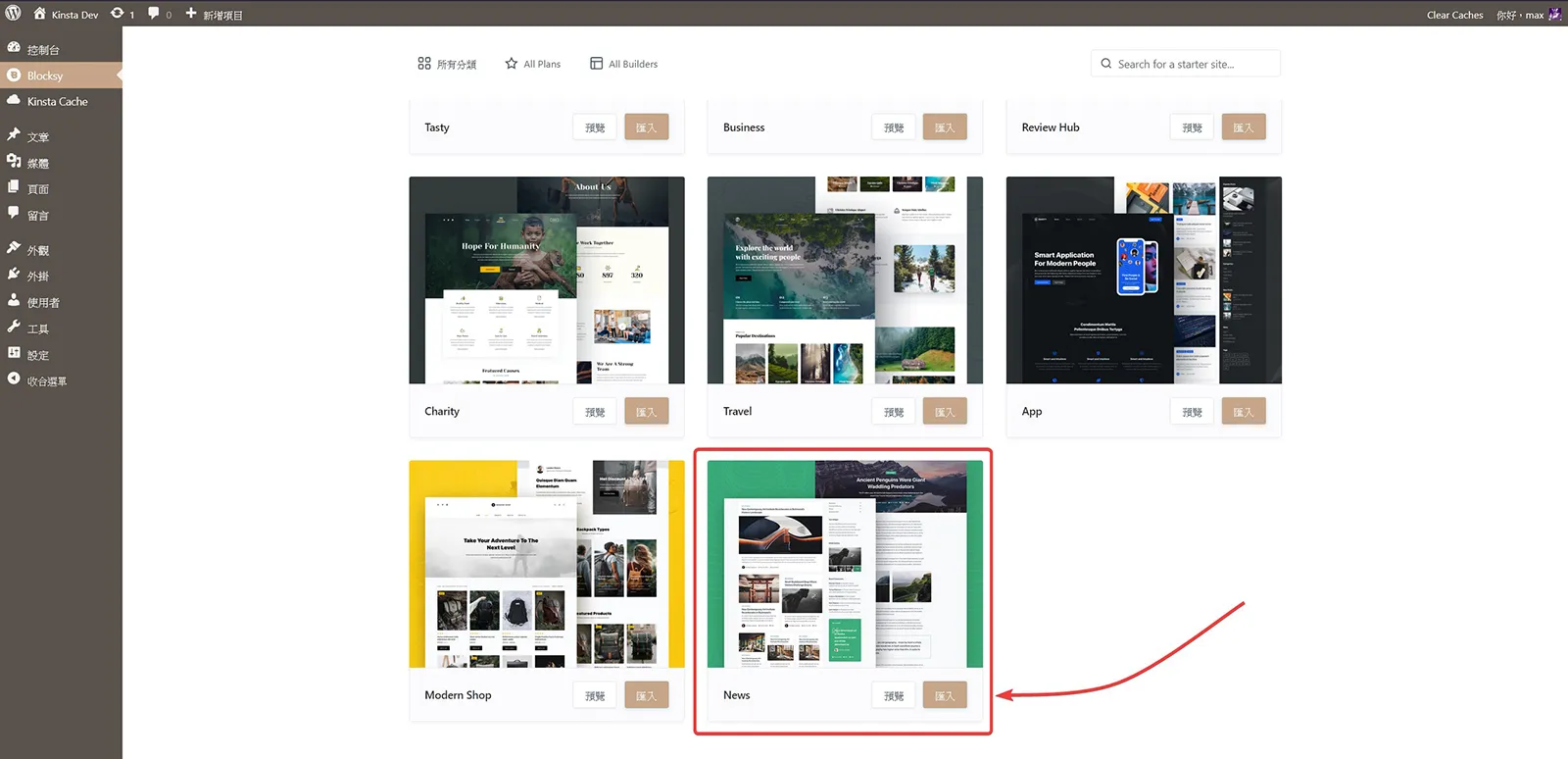Click the Blocksy sidebar icon
This screenshot has height=759, width=1568.
(x=14, y=75)
